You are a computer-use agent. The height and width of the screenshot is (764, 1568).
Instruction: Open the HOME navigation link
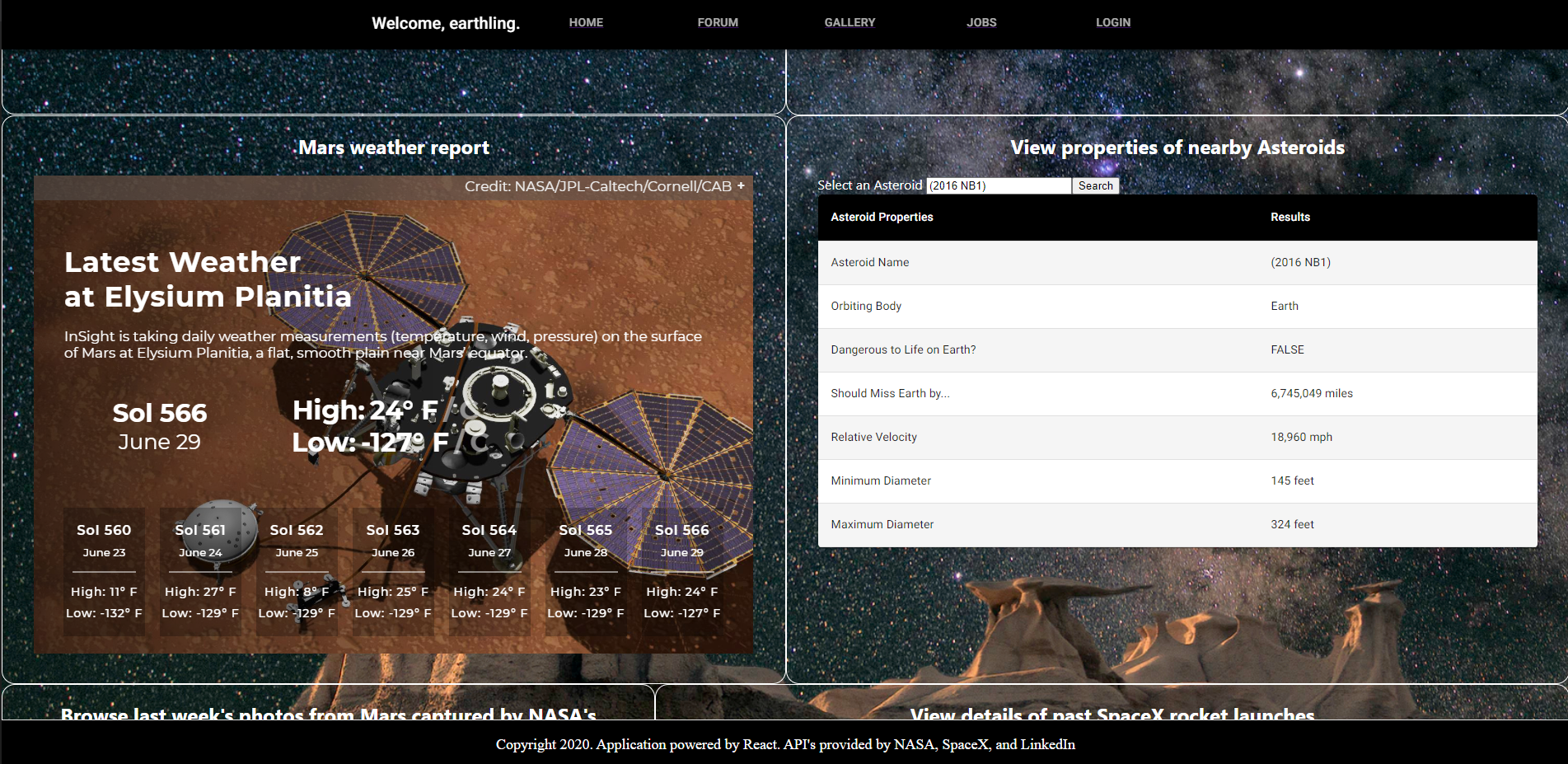click(x=586, y=22)
